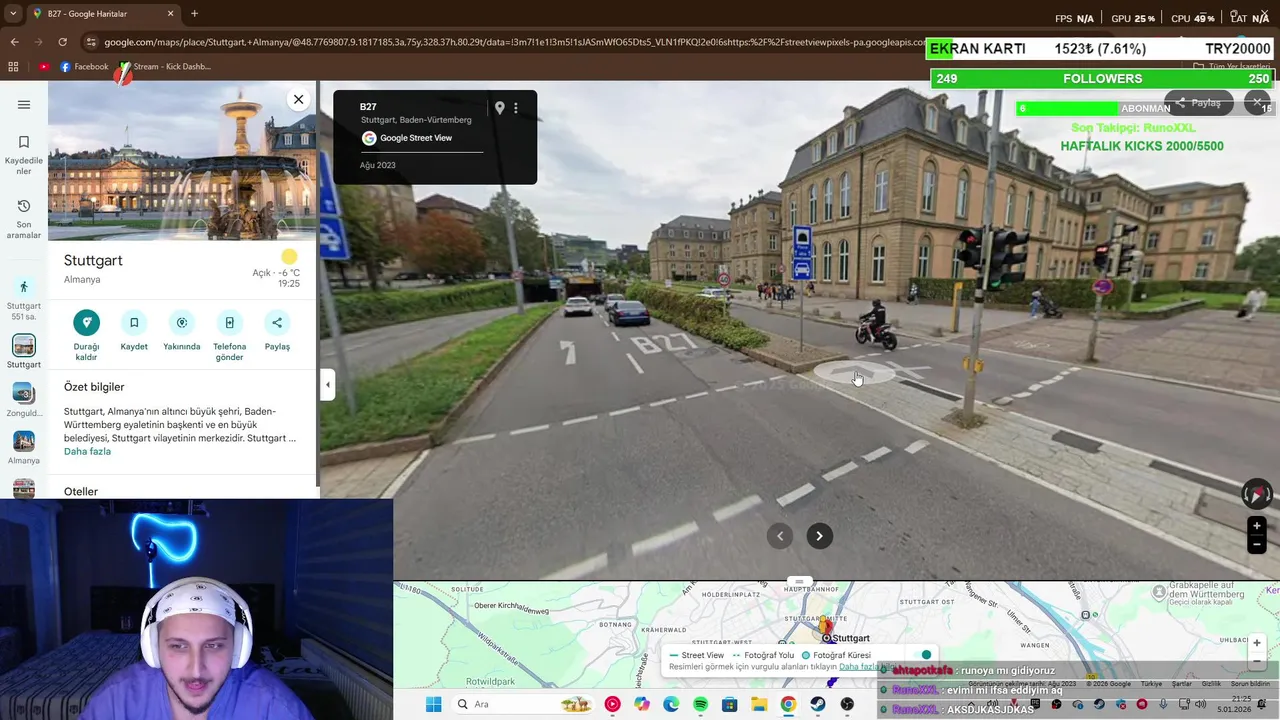Click the Street View compass
This screenshot has height=720, width=1280.
tap(1256, 494)
